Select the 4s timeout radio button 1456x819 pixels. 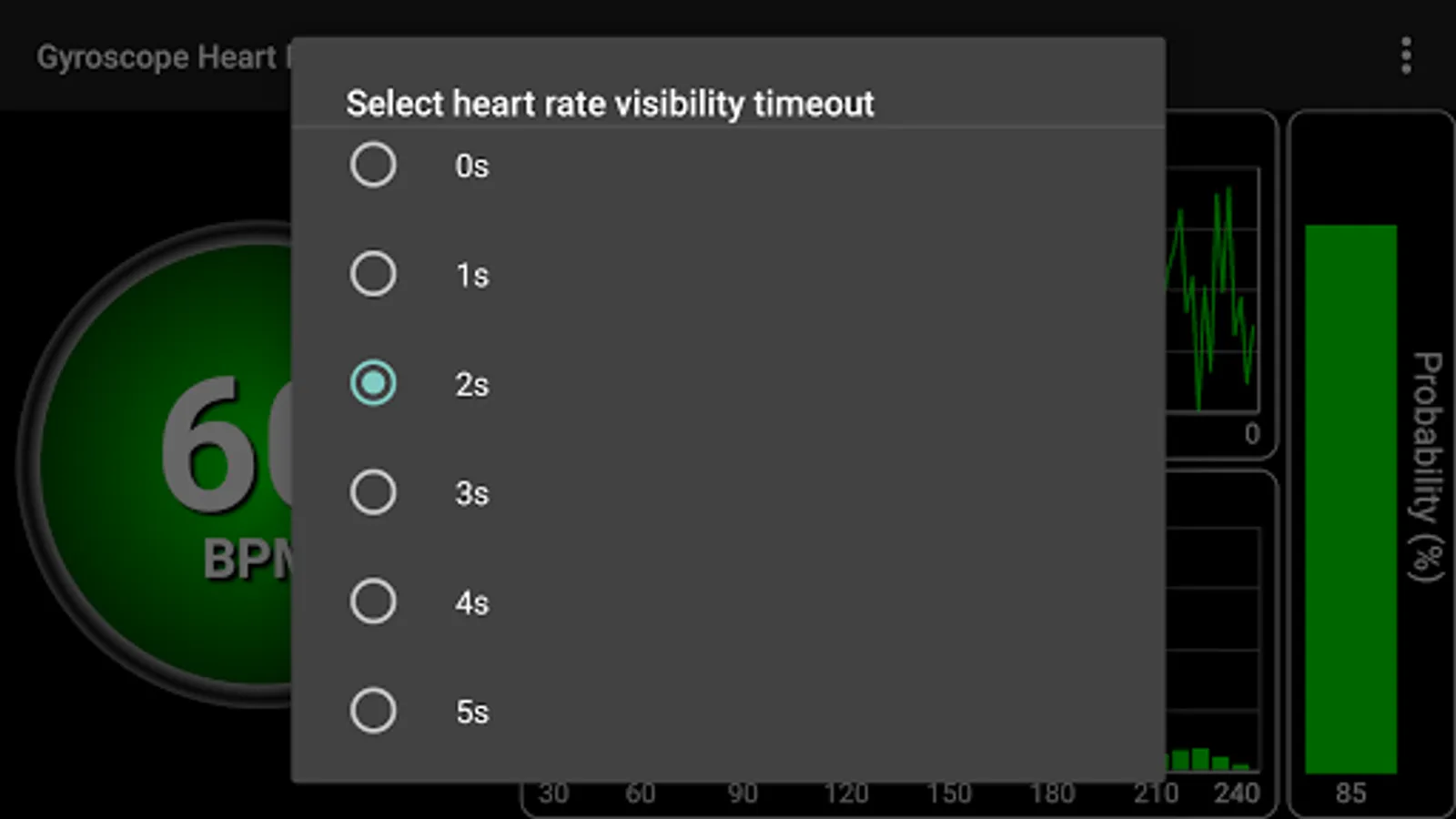[373, 602]
